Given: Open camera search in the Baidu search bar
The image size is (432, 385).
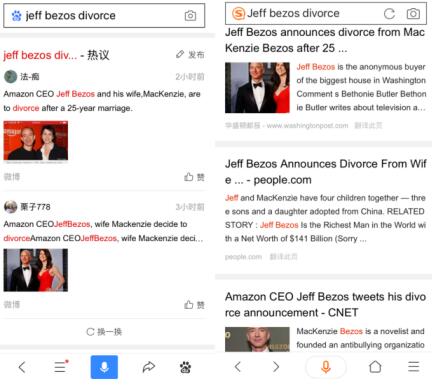Looking at the screenshot, I should pos(190,15).
